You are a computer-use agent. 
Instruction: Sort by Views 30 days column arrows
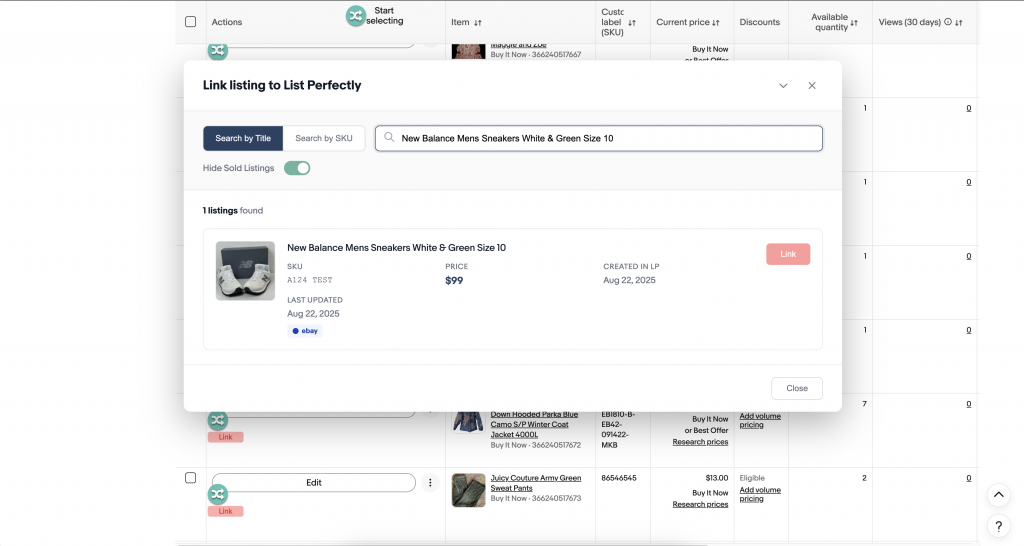(x=959, y=23)
